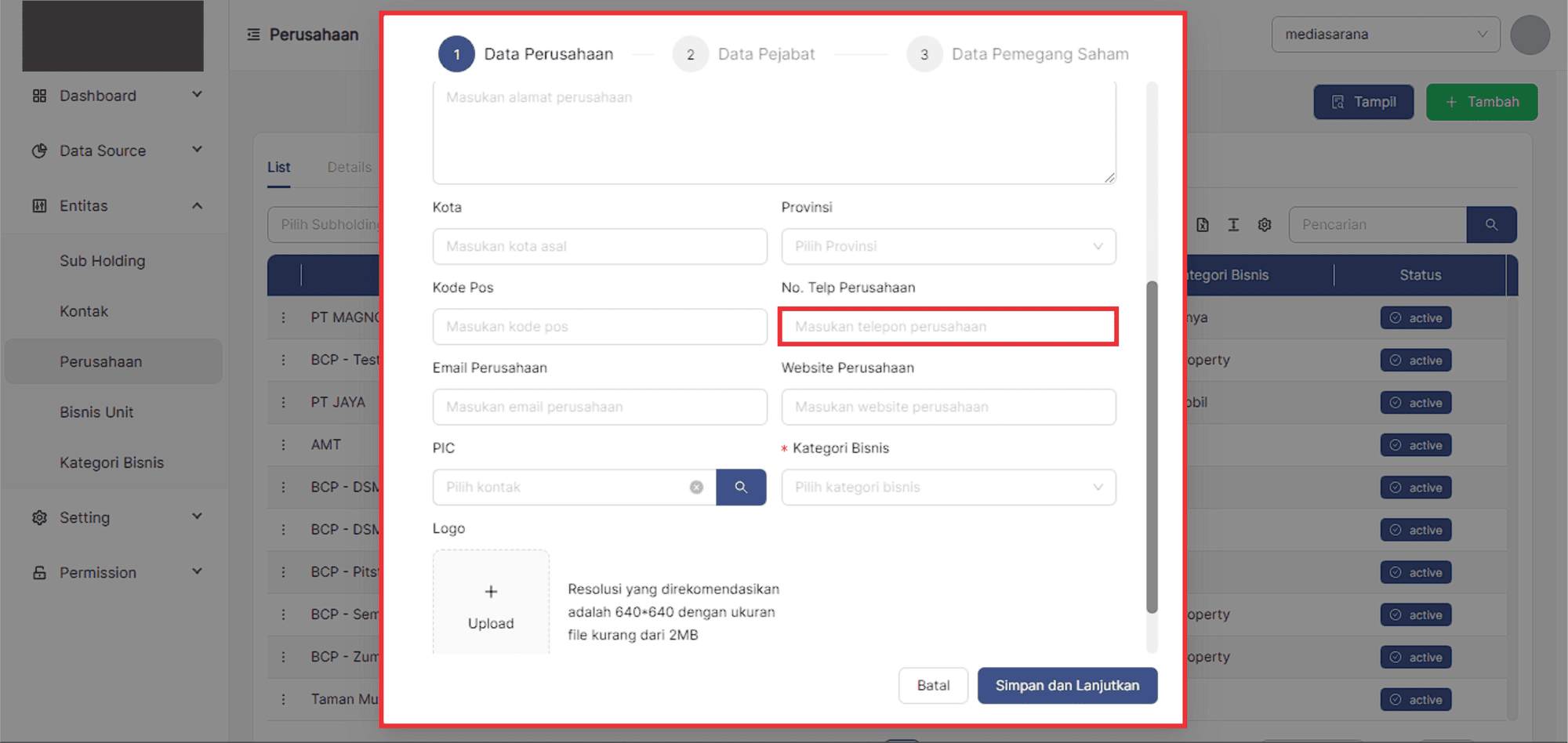Open Kategori Bisnis in the sidebar
The image size is (1568, 743).
point(111,462)
